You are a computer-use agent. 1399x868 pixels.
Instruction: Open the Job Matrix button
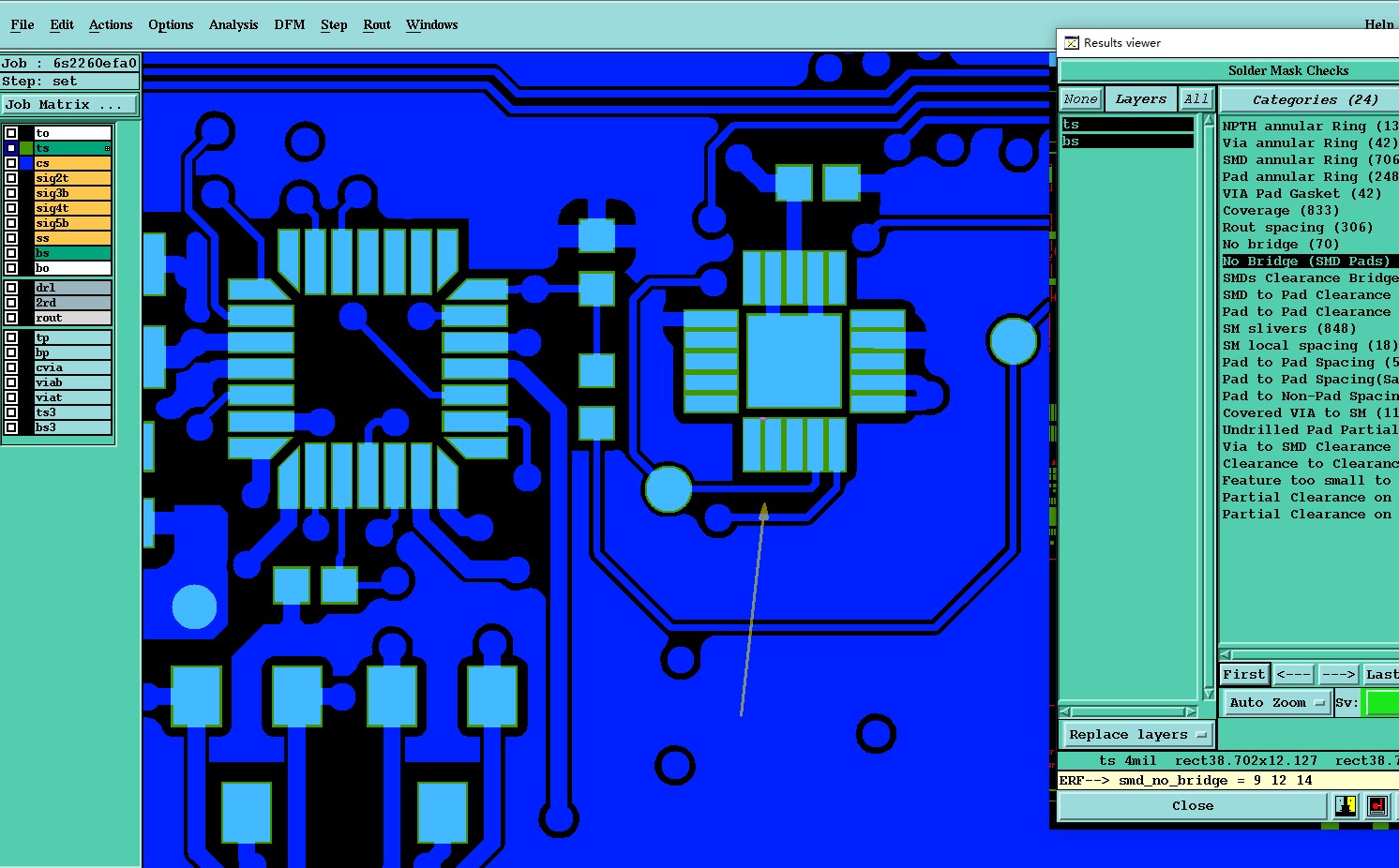point(69,104)
